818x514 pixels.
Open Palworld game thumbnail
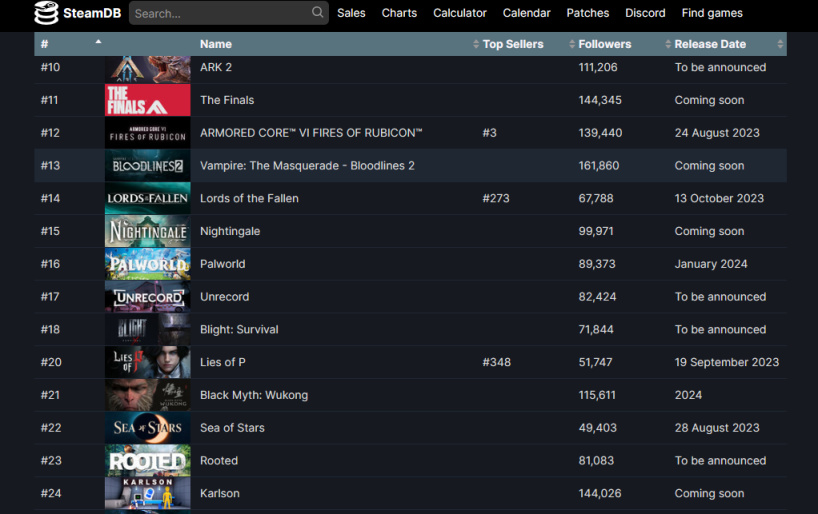point(148,264)
